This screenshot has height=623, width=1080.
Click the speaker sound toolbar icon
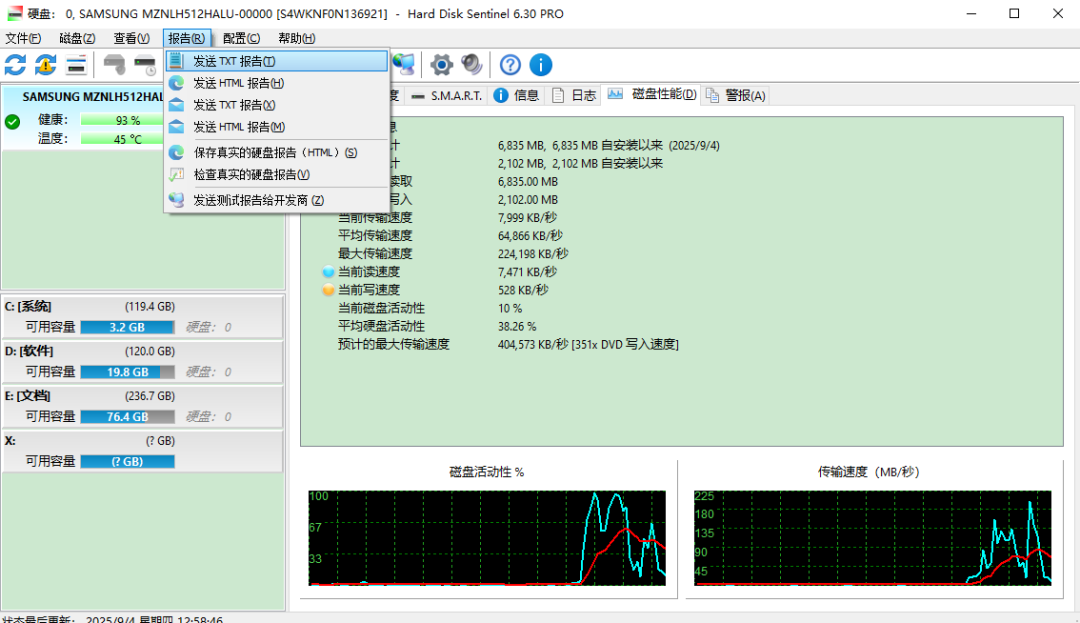tap(472, 65)
